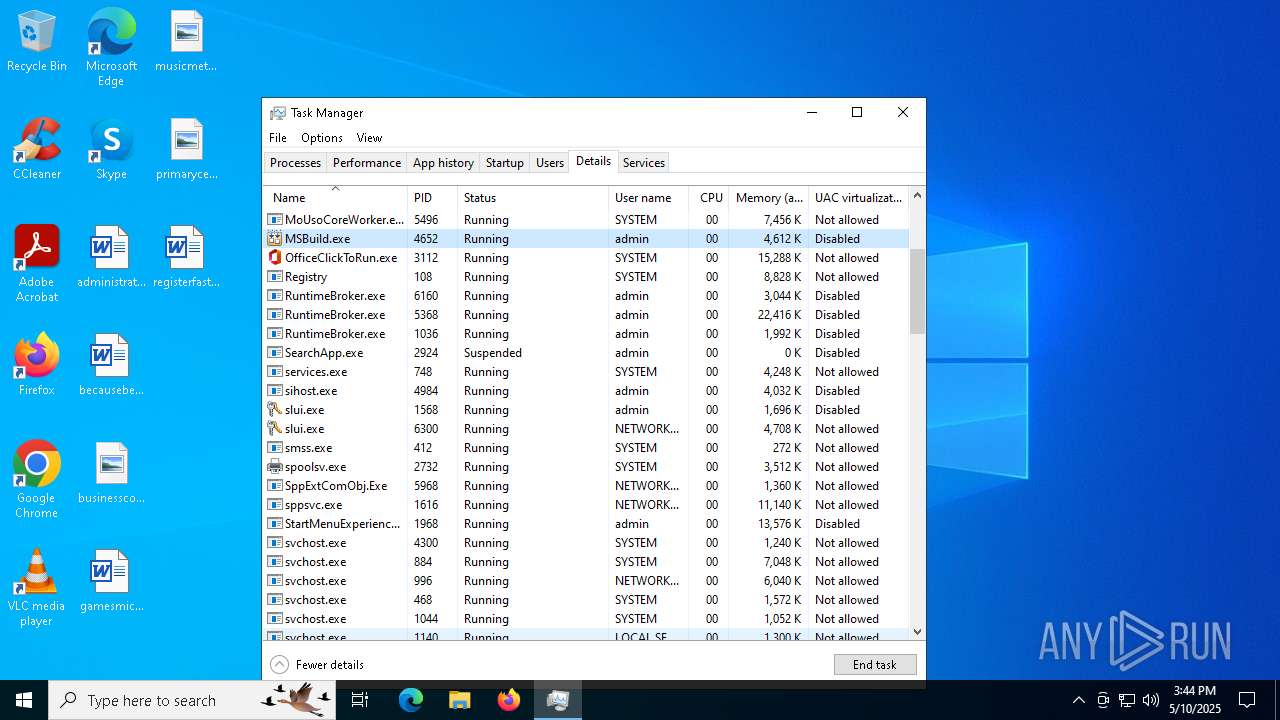Select the sihost.exe process
This screenshot has width=1280, height=720.
(586, 391)
